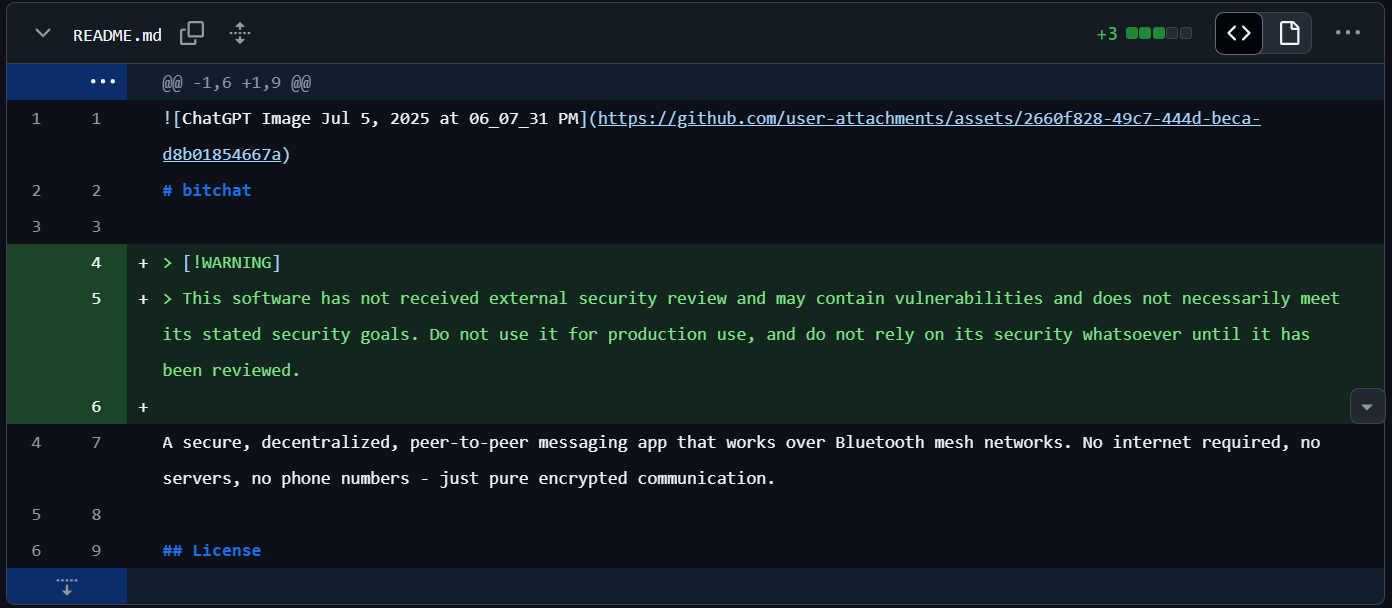Screen dimensions: 1392x608
Task: Click the floating scroll-down circle button
Action: [x=1367, y=406]
